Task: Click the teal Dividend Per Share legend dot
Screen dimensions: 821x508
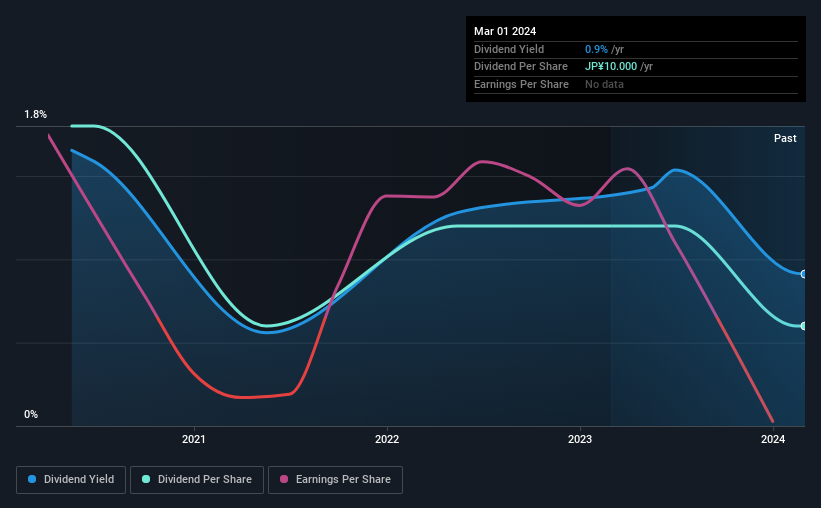Action: click(x=146, y=479)
